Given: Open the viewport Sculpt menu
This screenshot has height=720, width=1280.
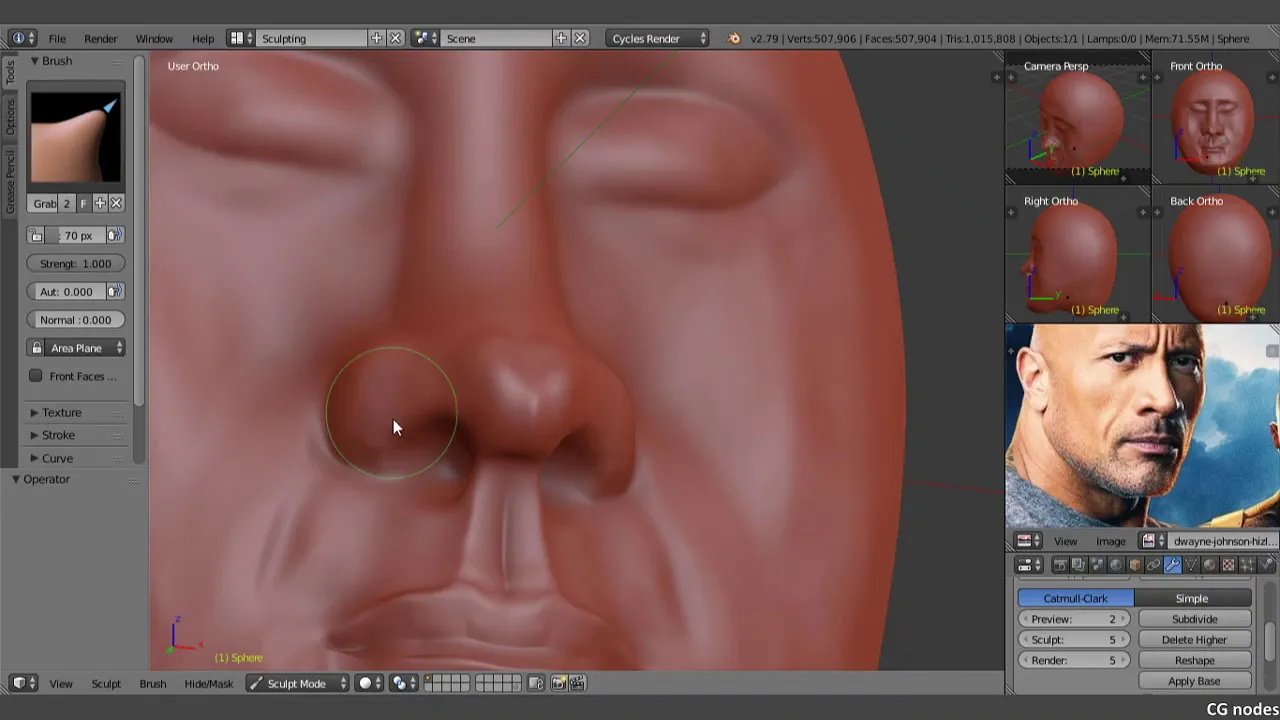Looking at the screenshot, I should tap(106, 683).
